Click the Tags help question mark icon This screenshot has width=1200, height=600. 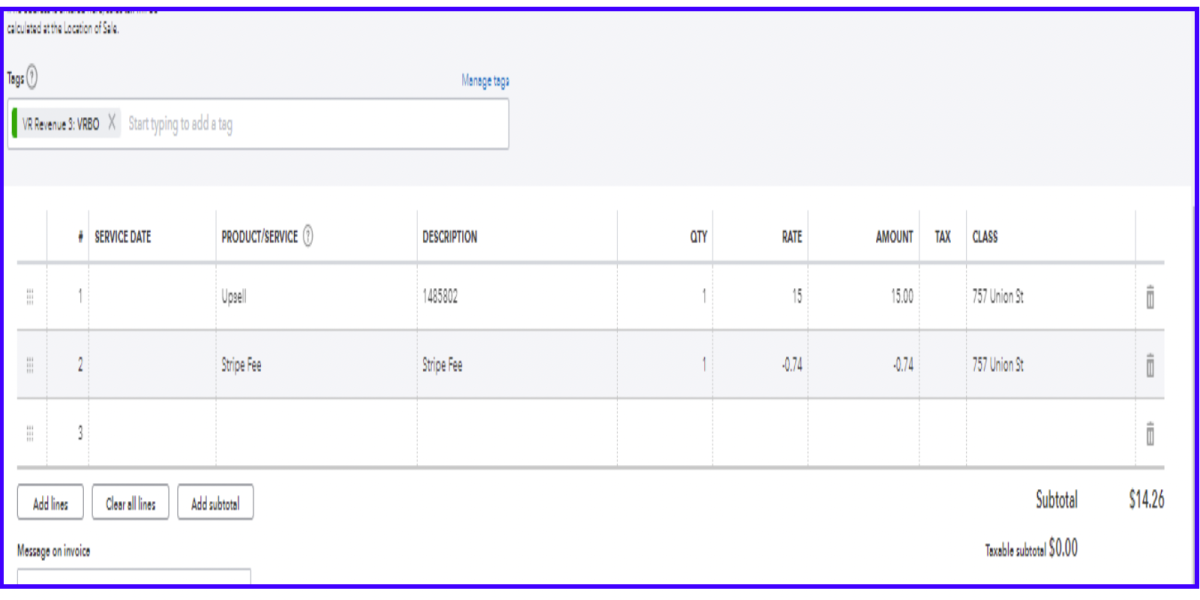[33, 78]
